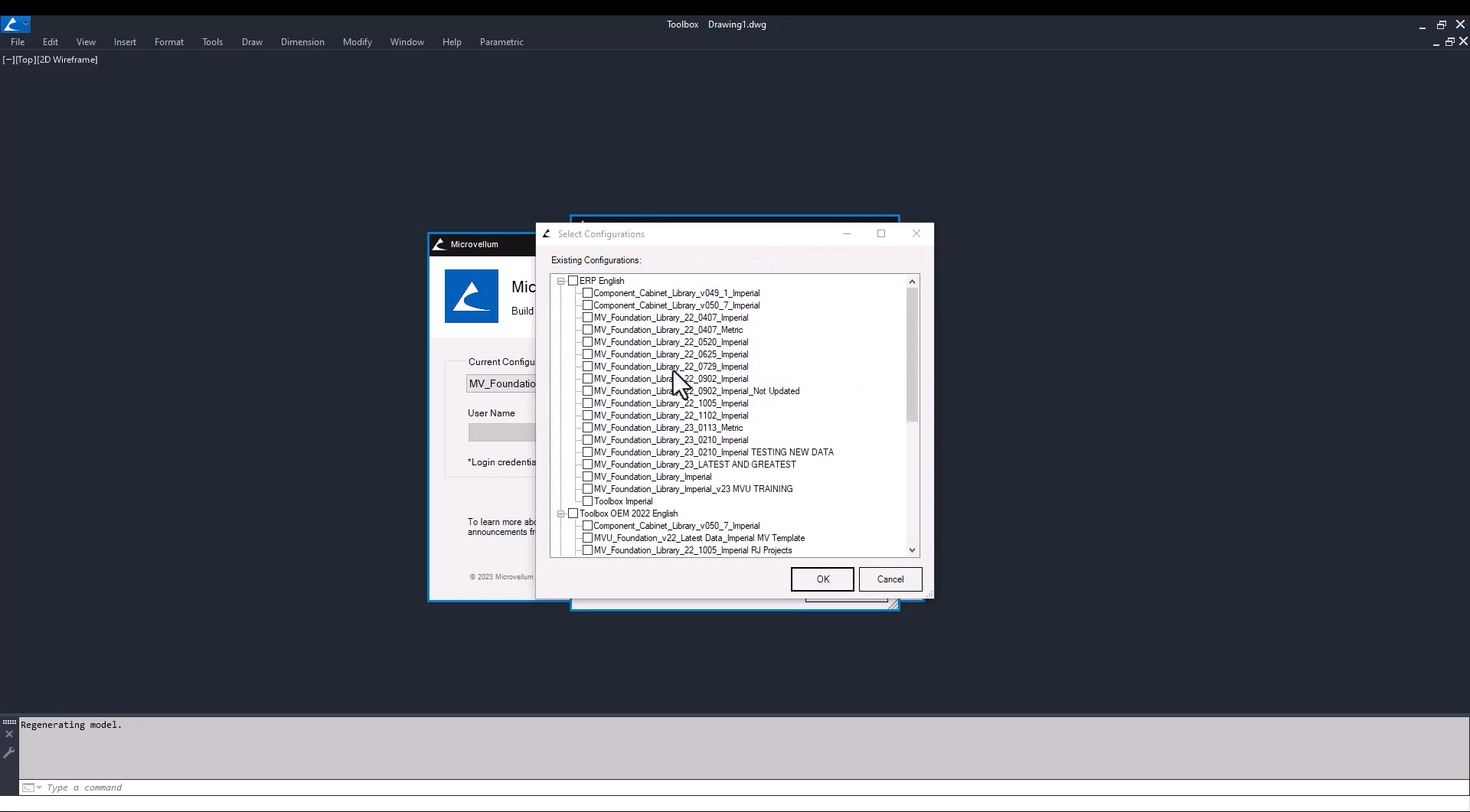Open the View menu
Viewport: 1470px width, 812px height.
tap(86, 42)
